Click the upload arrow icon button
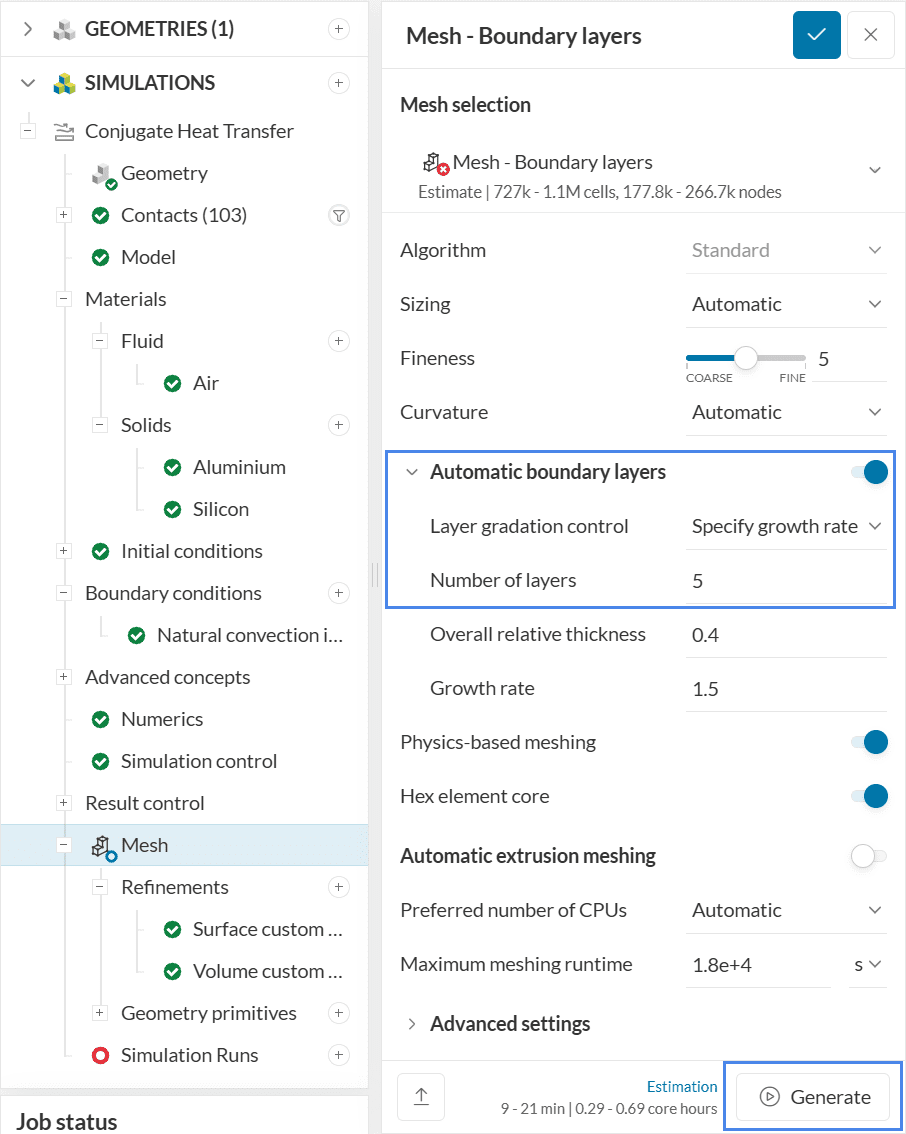The image size is (906, 1134). coord(421,1096)
